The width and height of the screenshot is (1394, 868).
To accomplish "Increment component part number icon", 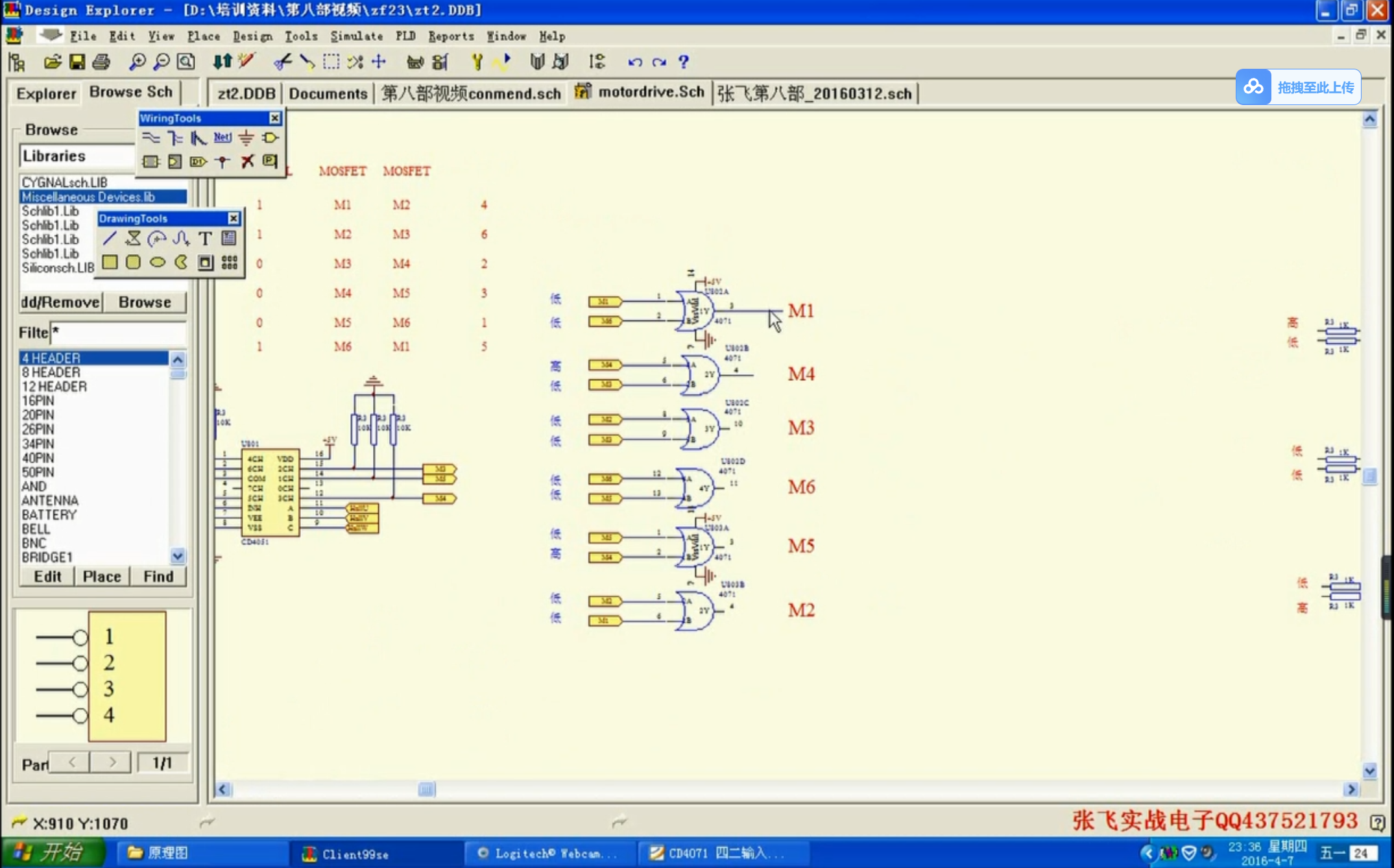I will (597, 62).
